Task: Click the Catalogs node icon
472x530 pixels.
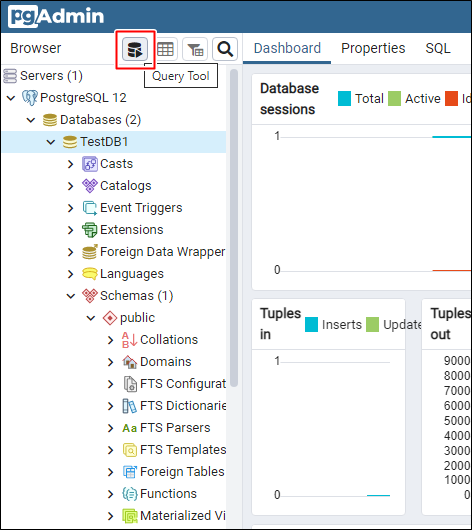Action: (x=90, y=186)
